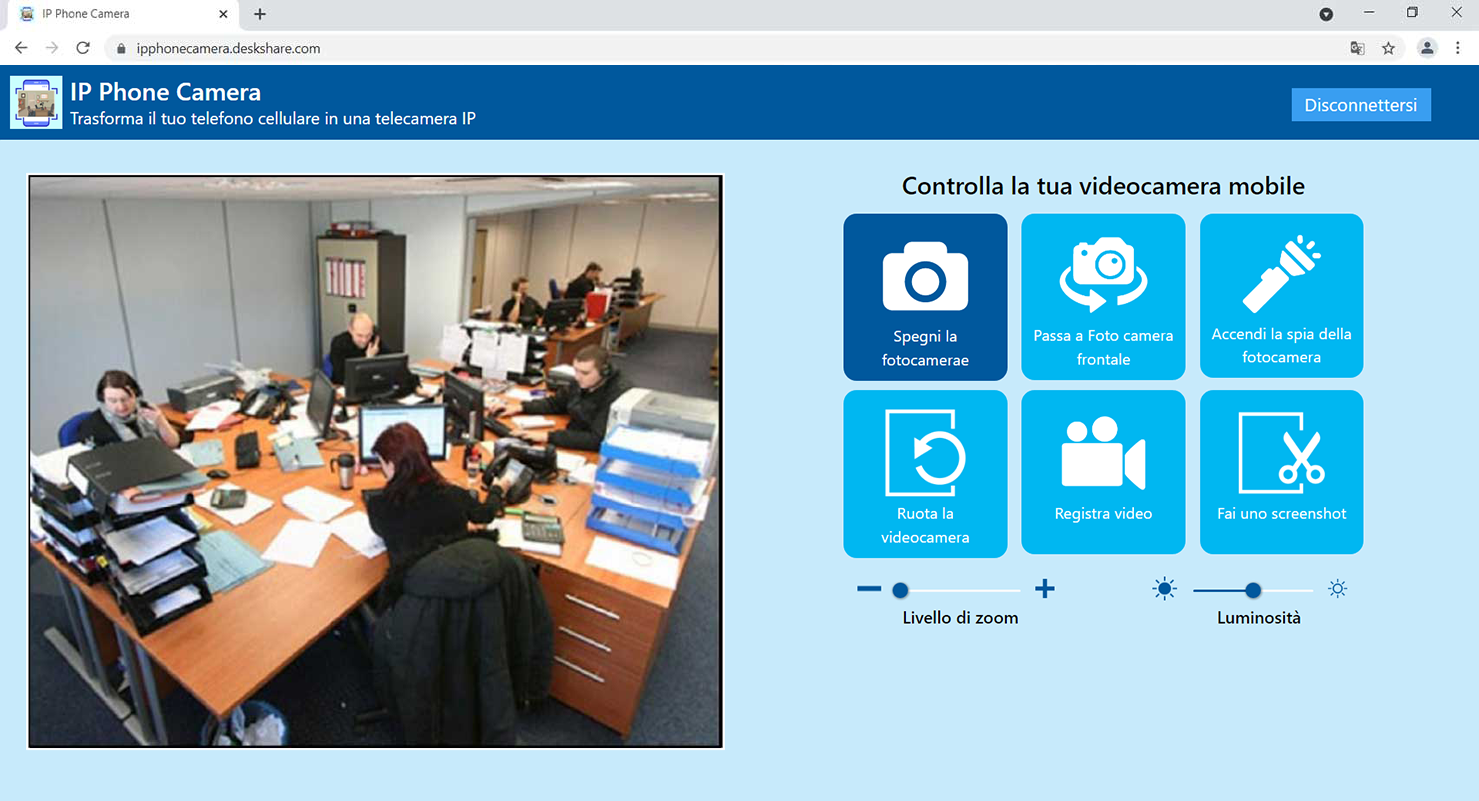Click the IP Phone Camera header title
This screenshot has height=801, width=1479.
coord(166,92)
